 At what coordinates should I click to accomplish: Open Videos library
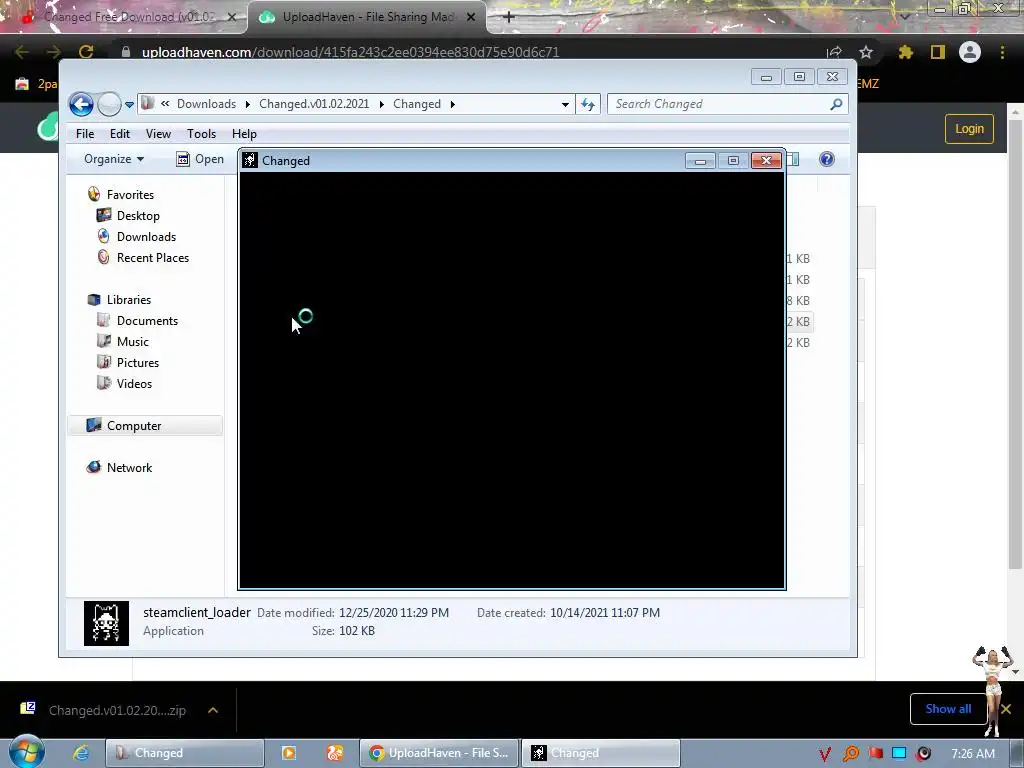coord(134,383)
